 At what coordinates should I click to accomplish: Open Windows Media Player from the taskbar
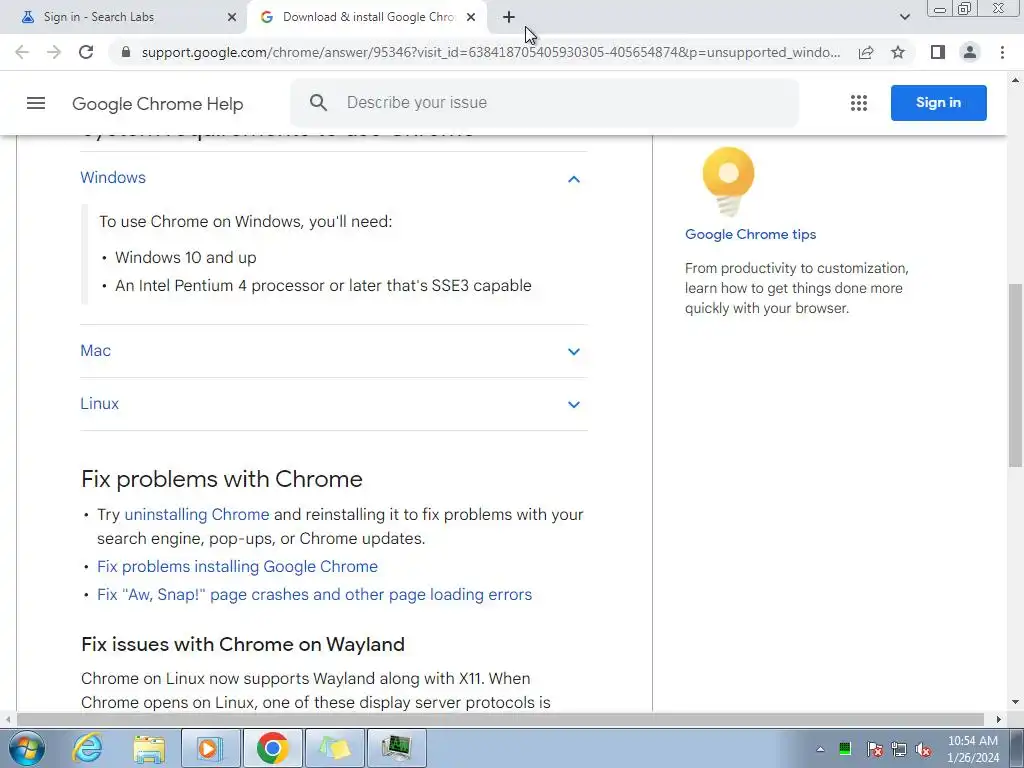[210, 748]
